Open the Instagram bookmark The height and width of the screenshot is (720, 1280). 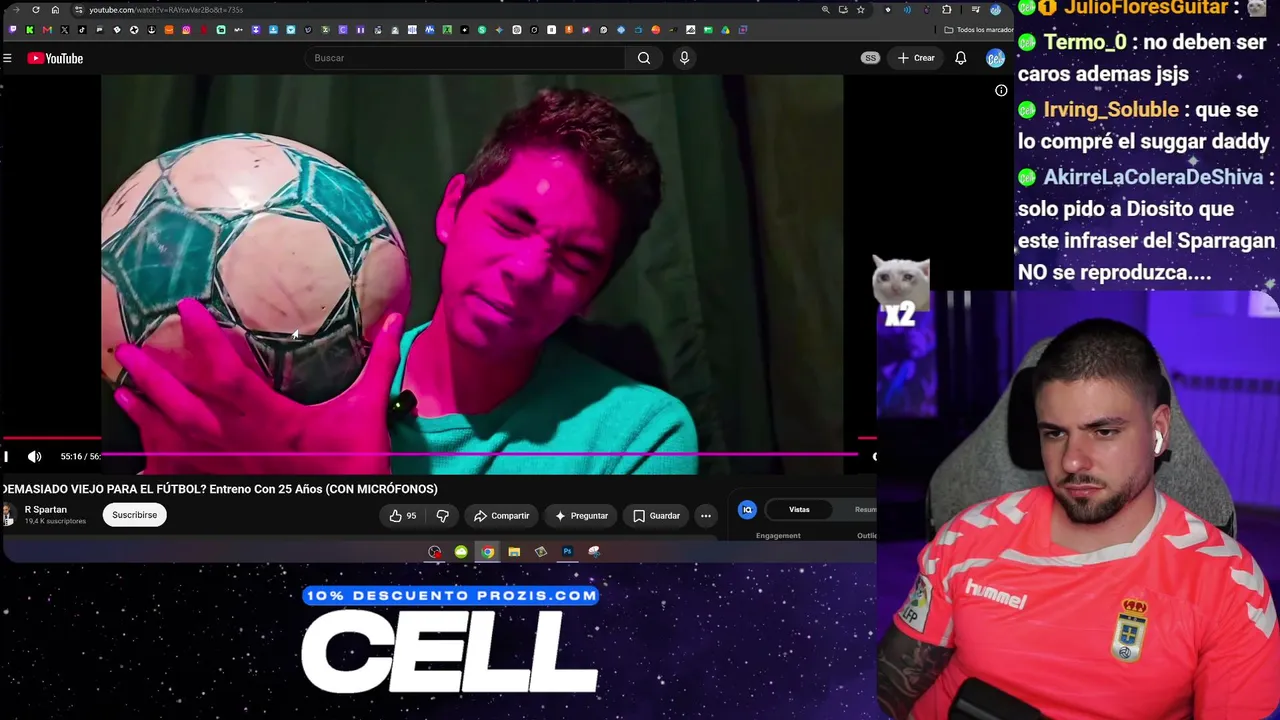(x=186, y=30)
